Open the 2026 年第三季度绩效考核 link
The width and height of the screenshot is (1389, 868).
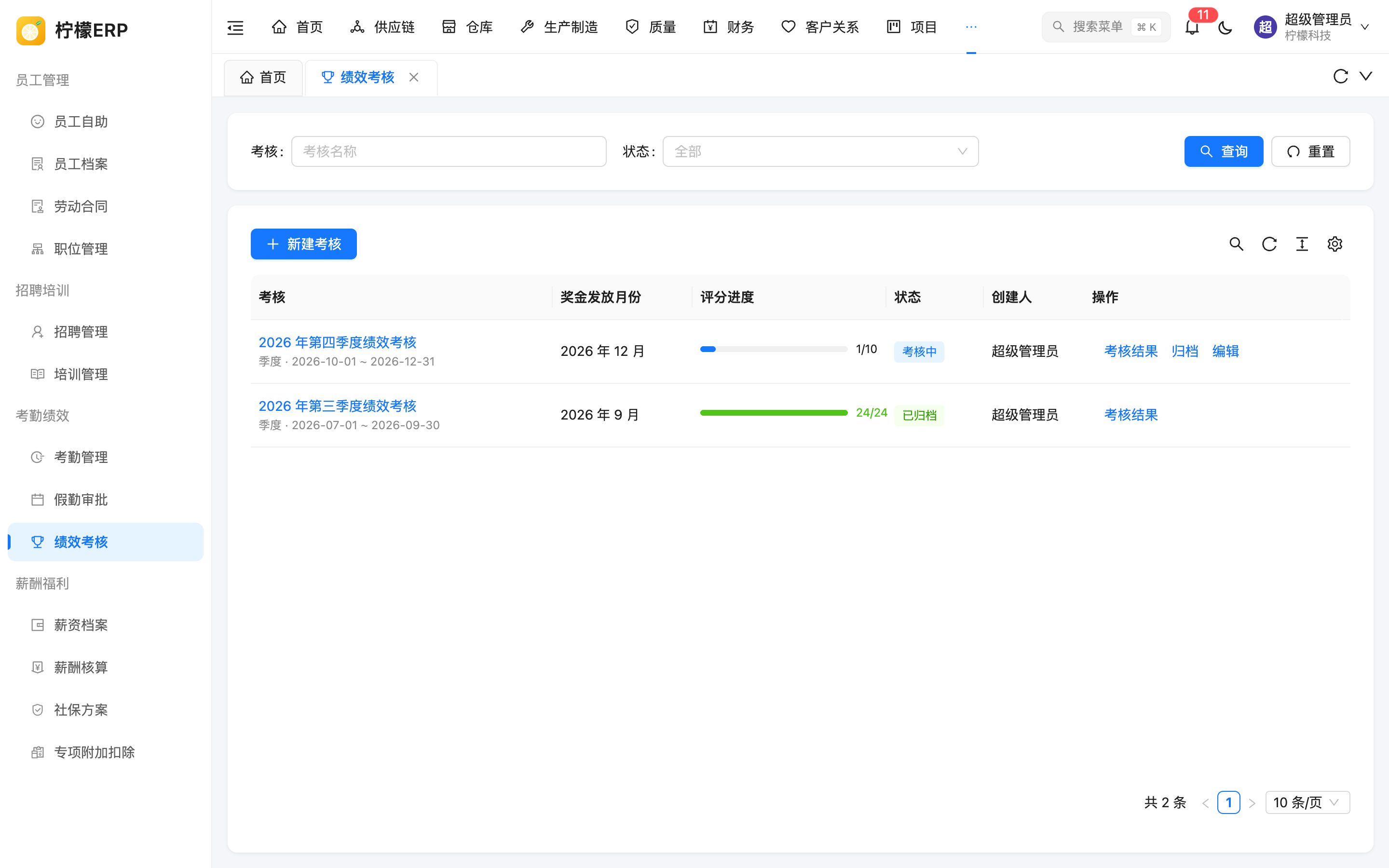coord(338,406)
